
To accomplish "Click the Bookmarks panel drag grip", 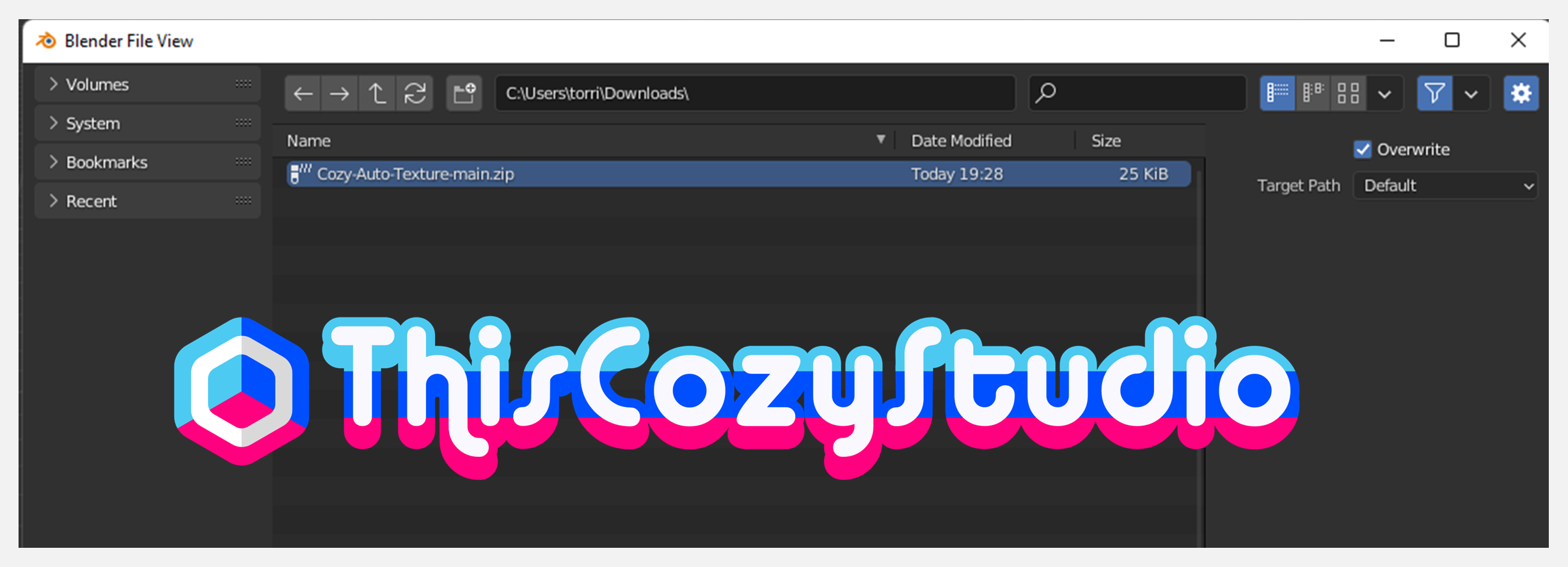I will (x=243, y=162).
